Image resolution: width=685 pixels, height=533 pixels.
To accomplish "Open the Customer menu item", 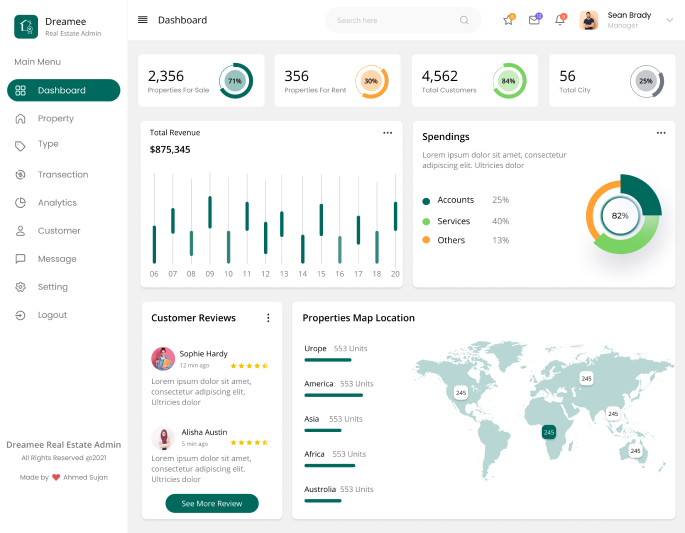I will point(59,231).
